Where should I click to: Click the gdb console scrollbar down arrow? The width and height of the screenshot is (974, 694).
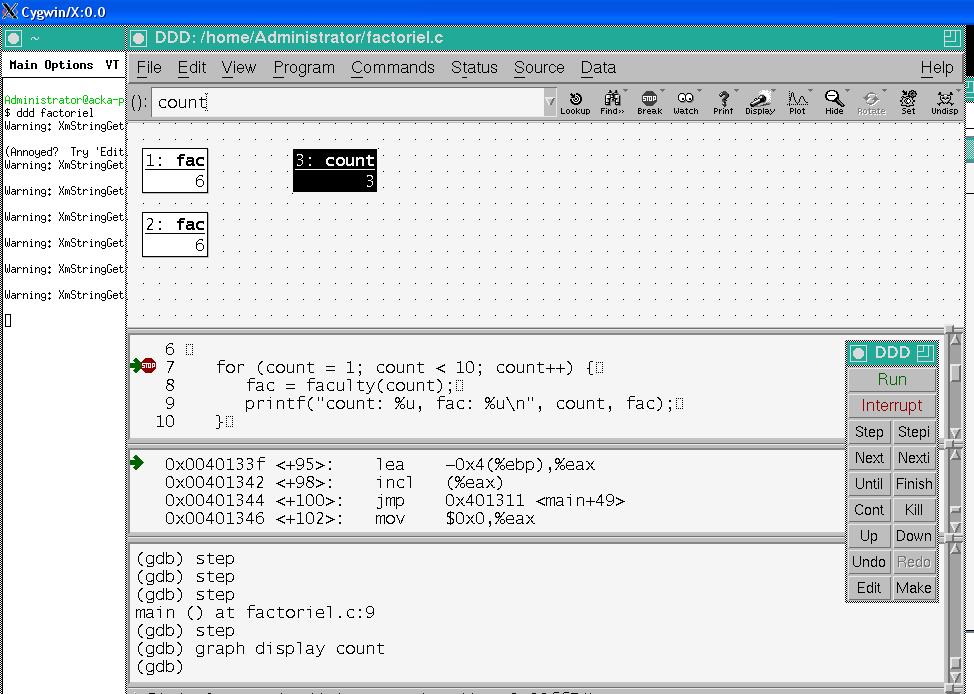[x=956, y=678]
